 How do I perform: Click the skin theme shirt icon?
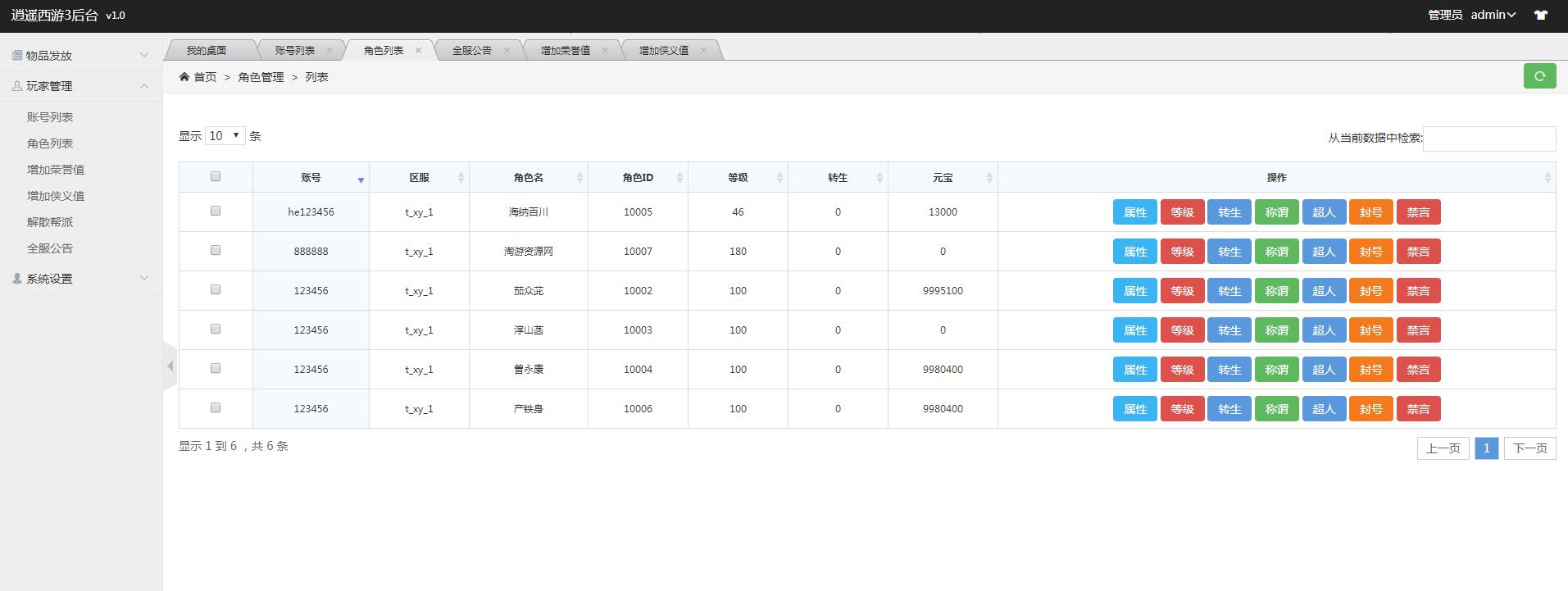tap(1541, 15)
